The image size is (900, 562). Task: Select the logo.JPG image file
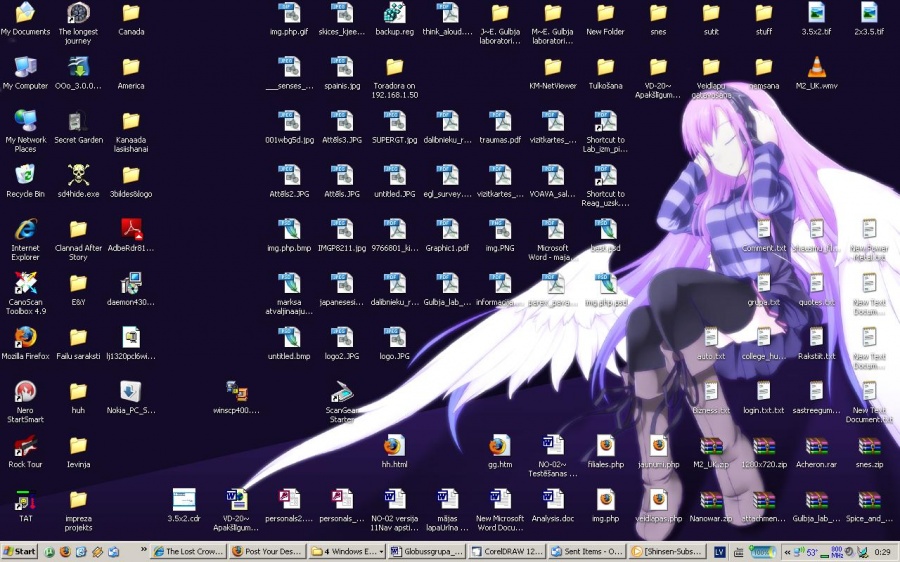(394, 343)
